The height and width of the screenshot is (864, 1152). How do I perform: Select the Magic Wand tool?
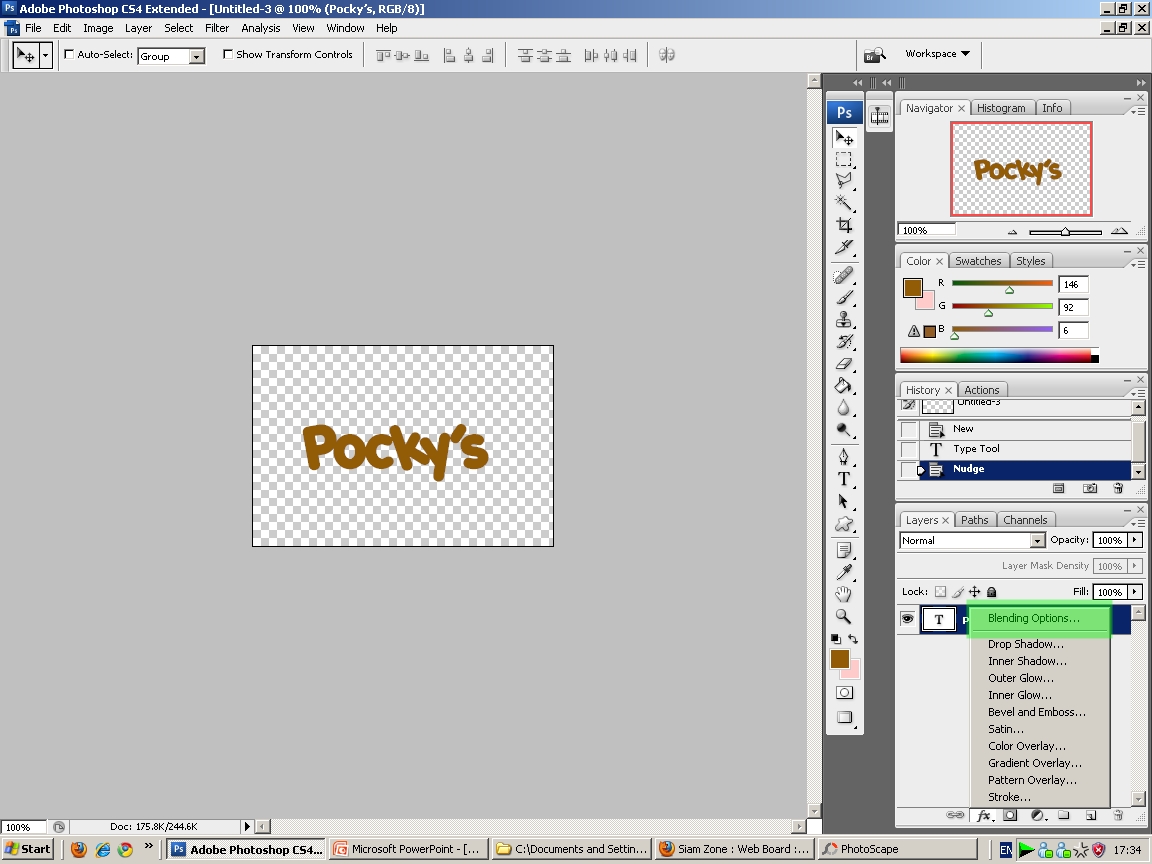(x=844, y=202)
